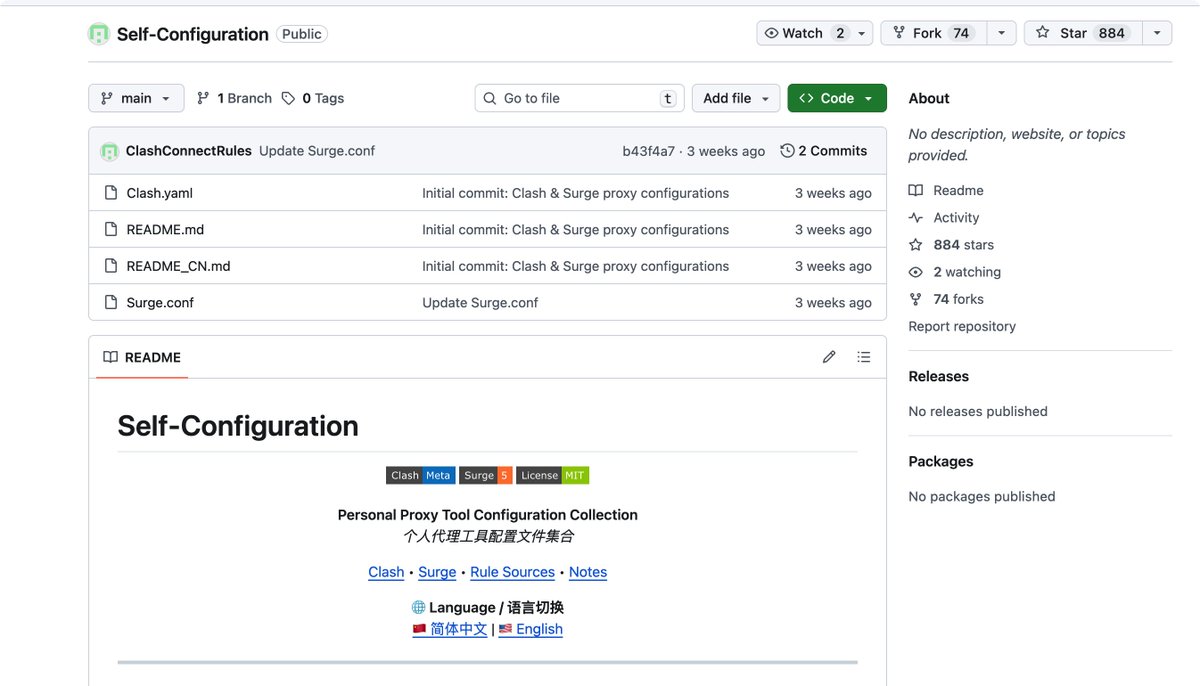Screen dimensions: 1200x686
Task: Click the Self-Configuration heading in README
Action: coord(238,426)
